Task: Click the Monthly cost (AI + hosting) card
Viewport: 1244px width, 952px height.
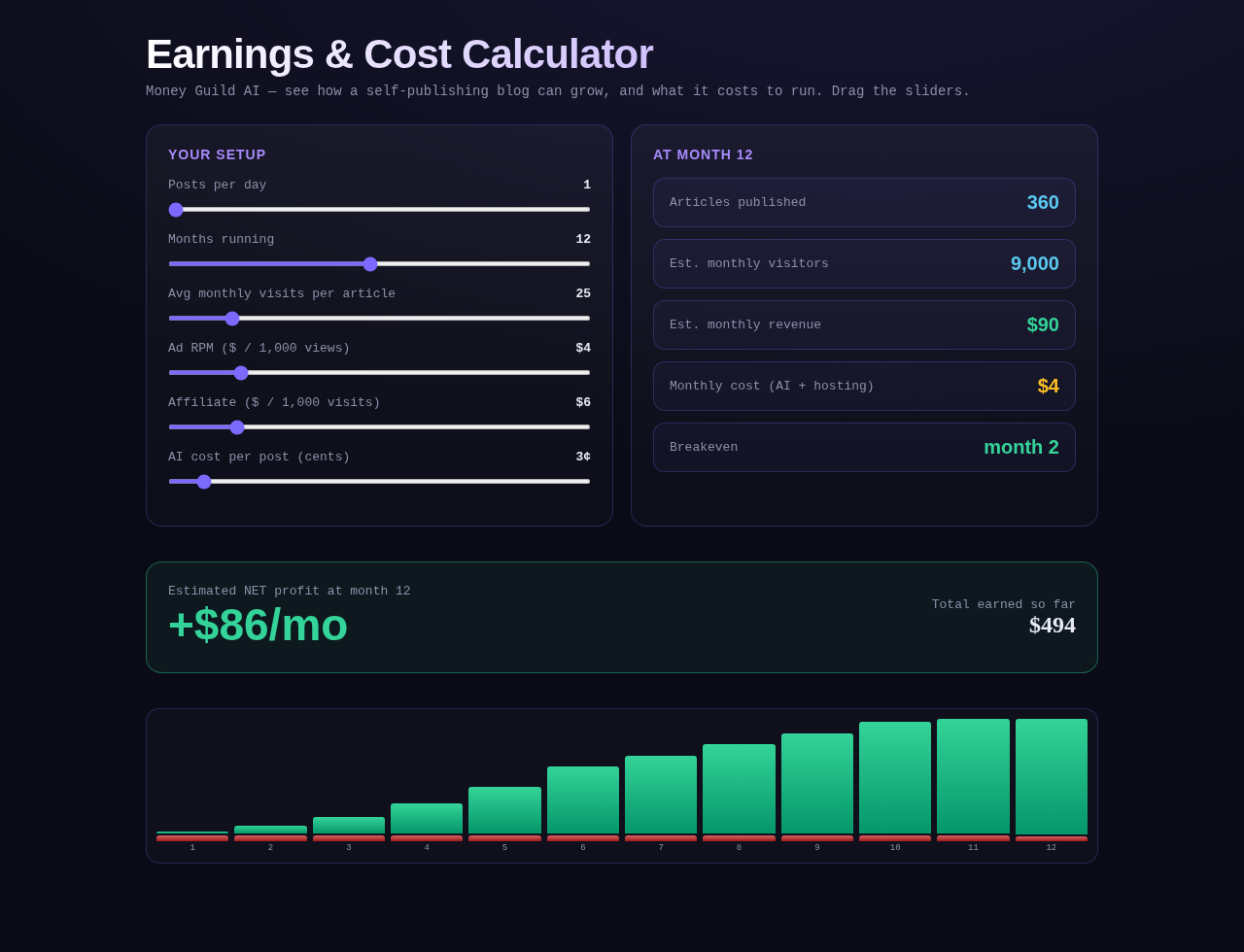Action: 864,386
